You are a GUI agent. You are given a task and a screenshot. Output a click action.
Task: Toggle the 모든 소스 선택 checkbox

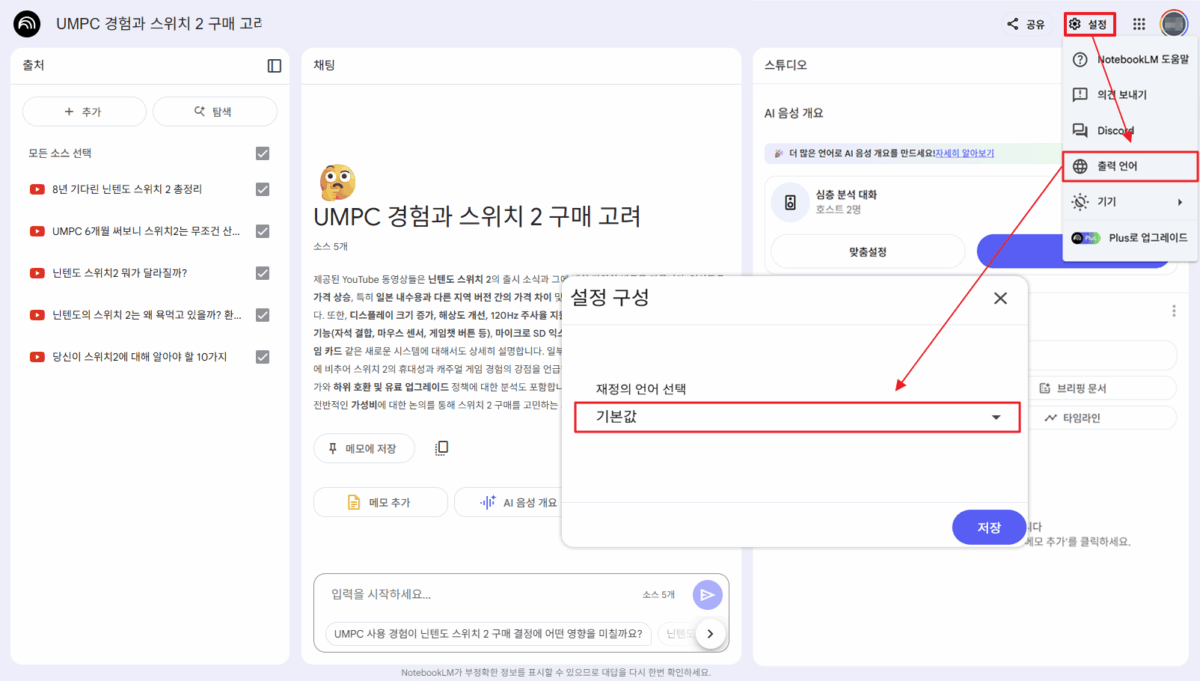point(262,153)
